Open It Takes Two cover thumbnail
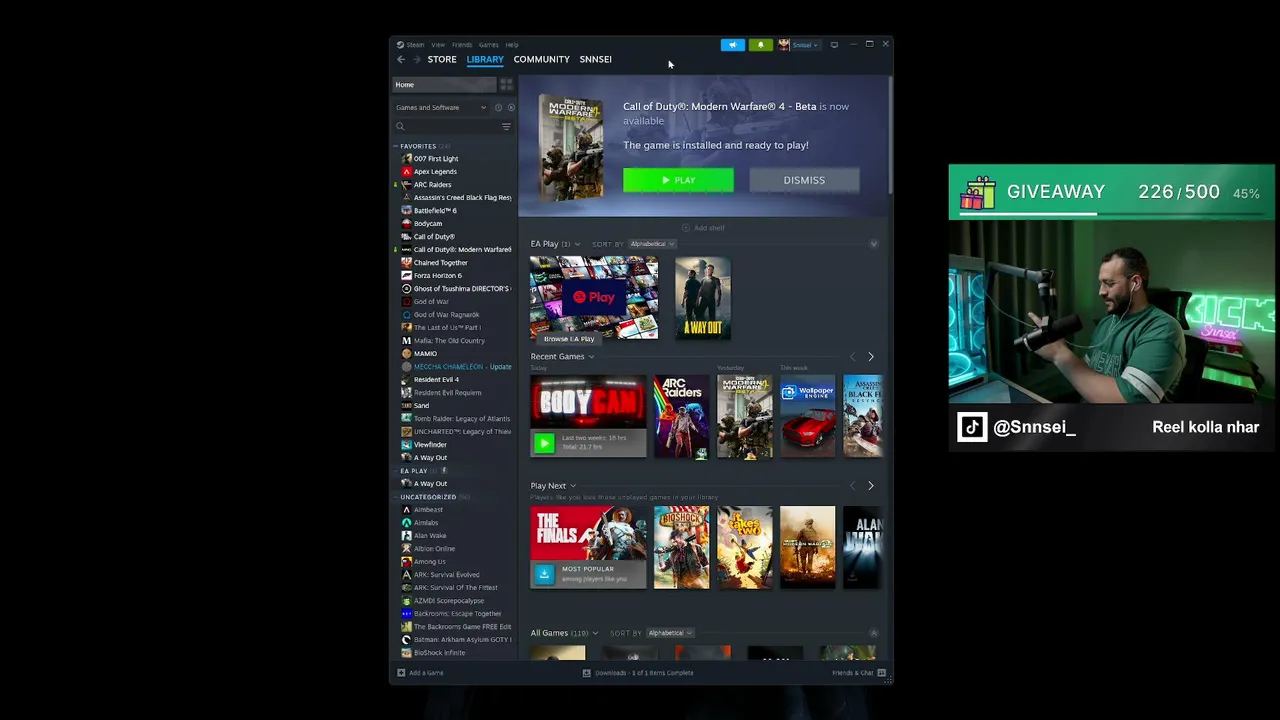The width and height of the screenshot is (1280, 720). coord(745,547)
